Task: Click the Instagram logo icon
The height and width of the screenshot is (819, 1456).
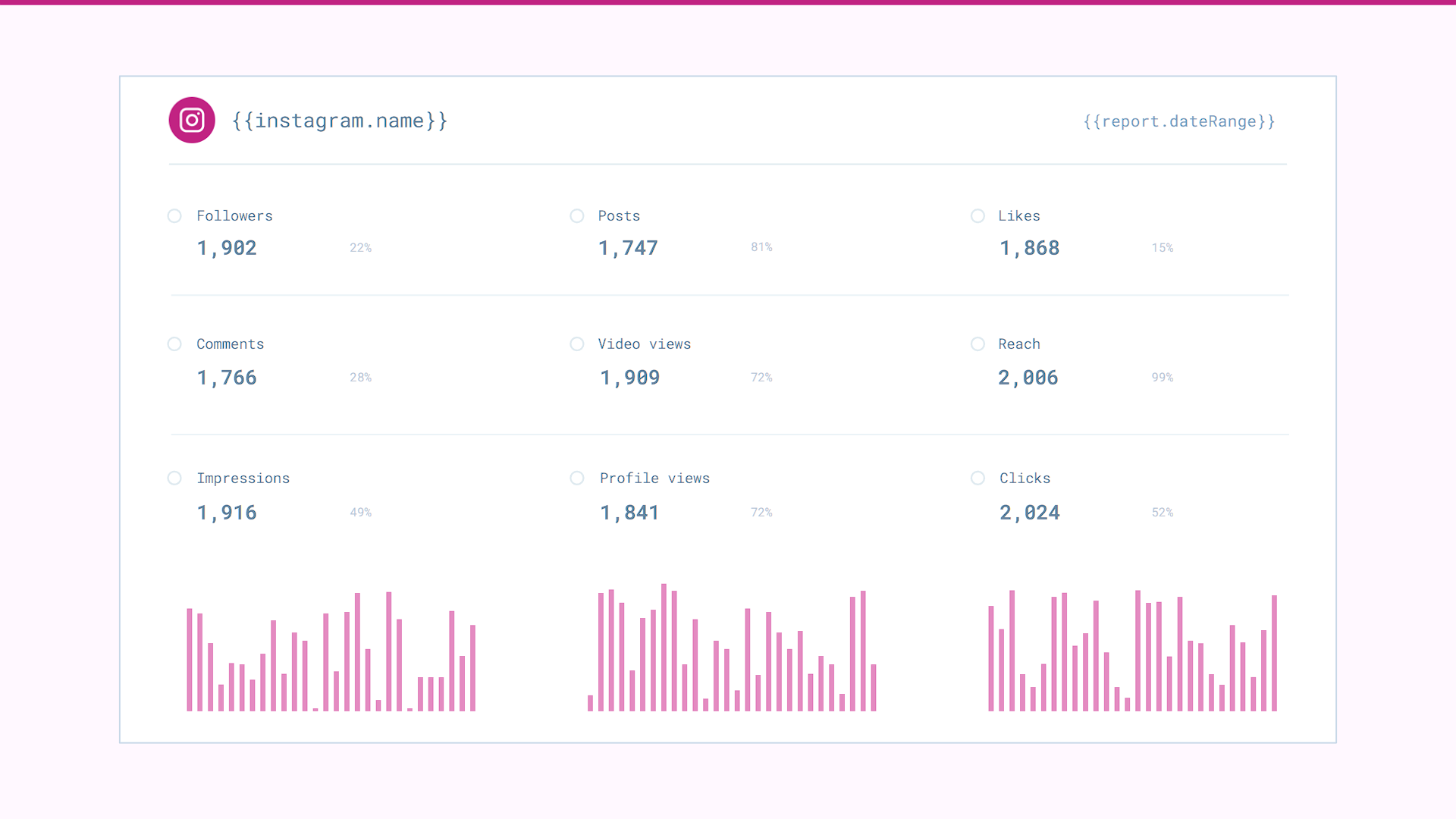Action: [x=192, y=120]
